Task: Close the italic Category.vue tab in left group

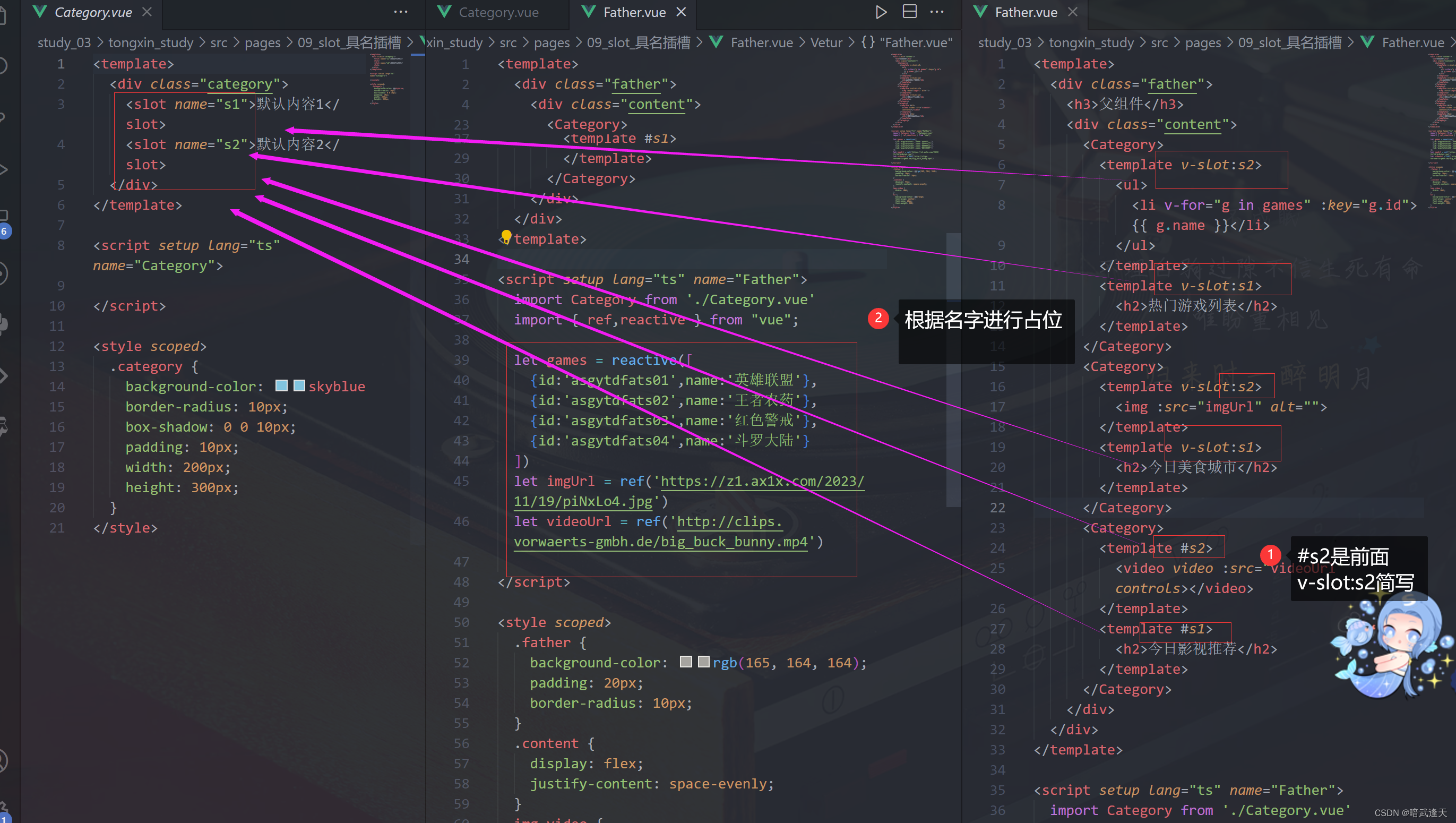Action: (x=147, y=12)
